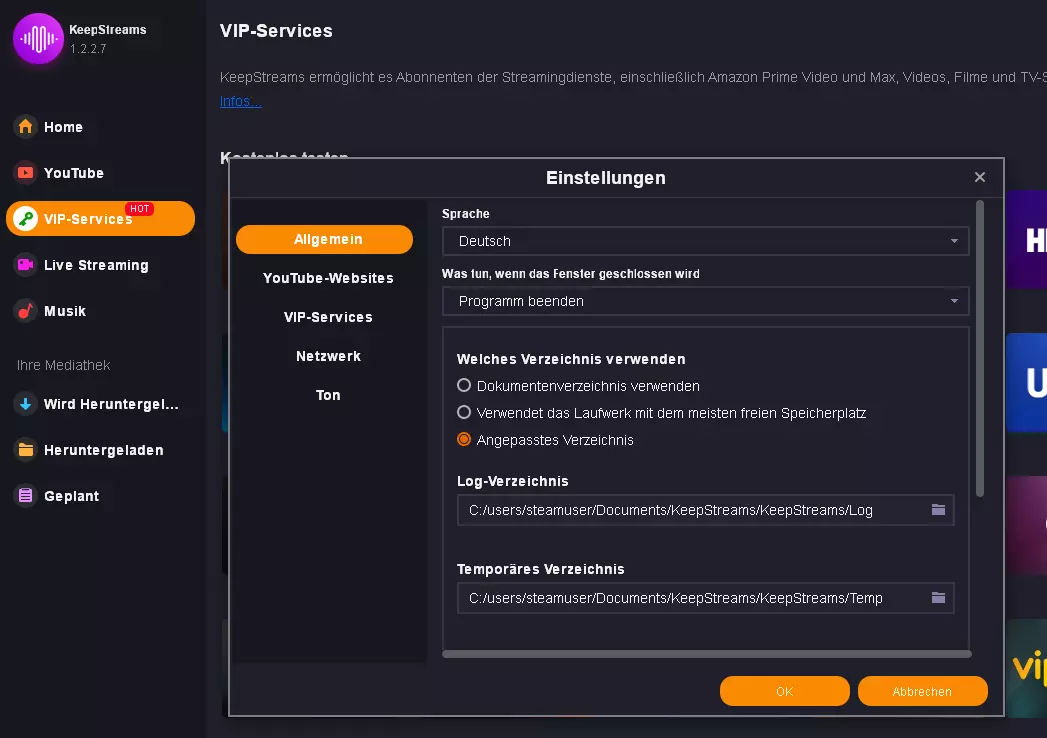Click the Ihre Mediathek label
The image size is (1047, 738).
63,365
